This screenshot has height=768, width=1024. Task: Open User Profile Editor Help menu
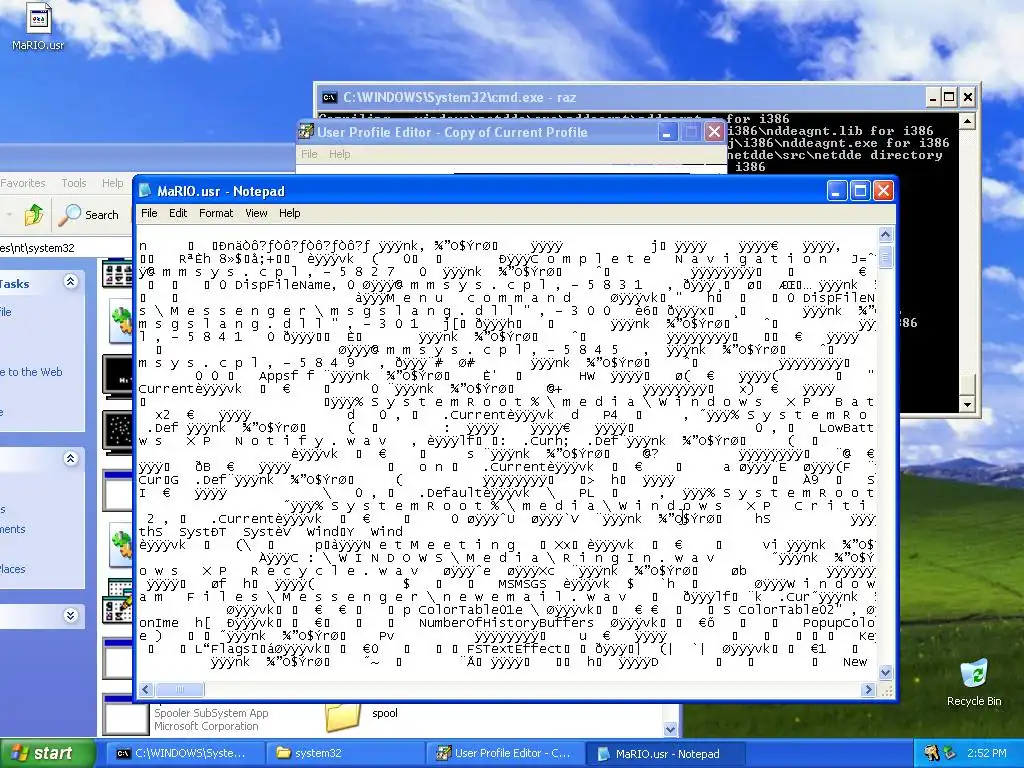(x=339, y=154)
